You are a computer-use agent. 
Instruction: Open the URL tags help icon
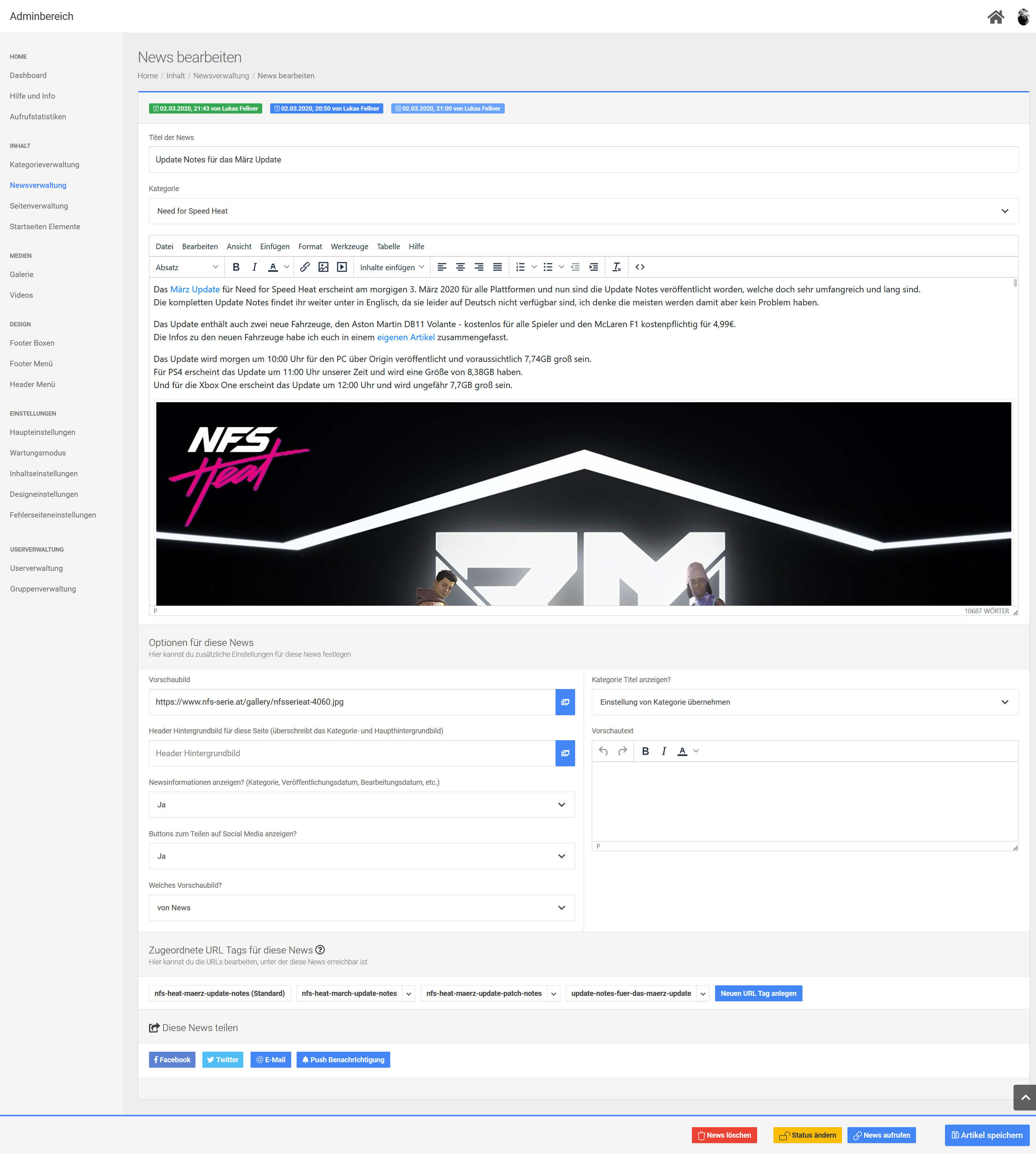tap(320, 949)
